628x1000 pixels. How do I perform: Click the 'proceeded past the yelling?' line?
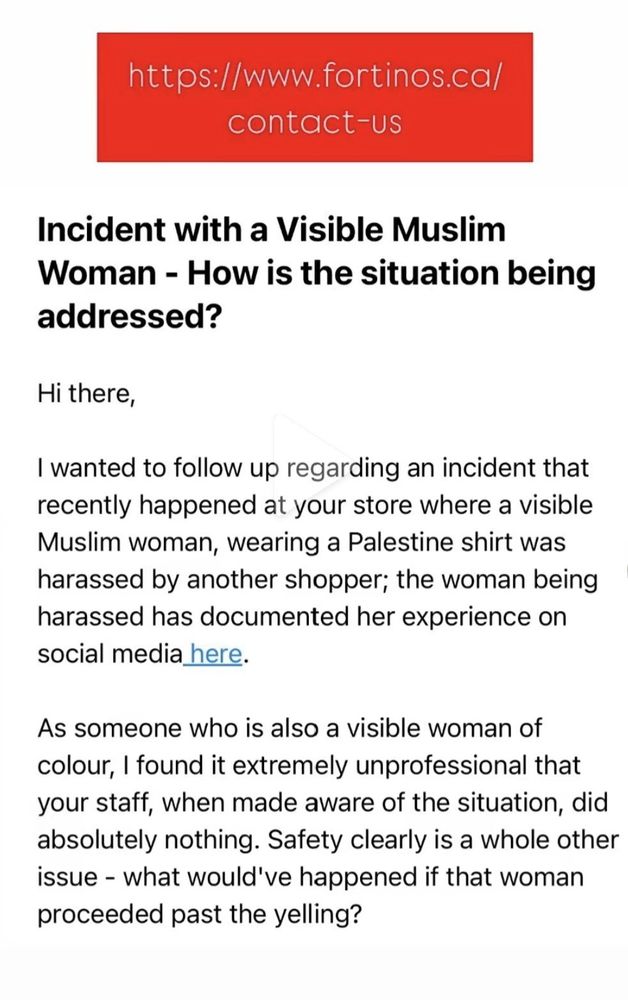[x=200, y=915]
